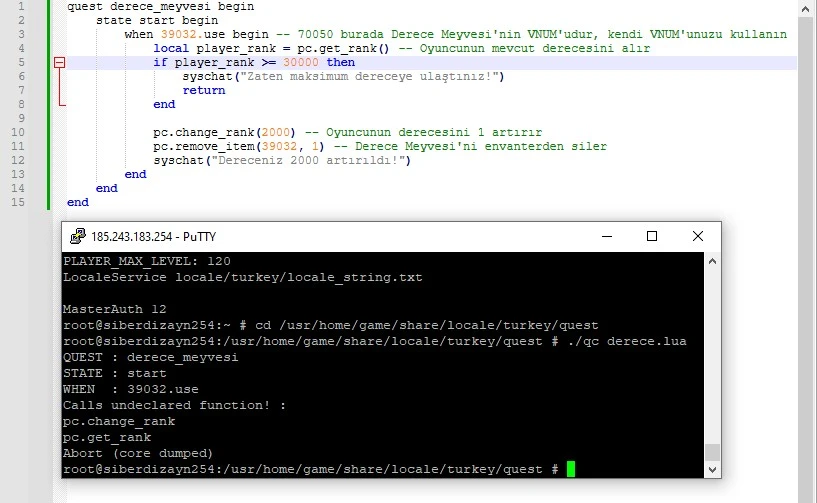Click the return keyword on line 7

203,90
